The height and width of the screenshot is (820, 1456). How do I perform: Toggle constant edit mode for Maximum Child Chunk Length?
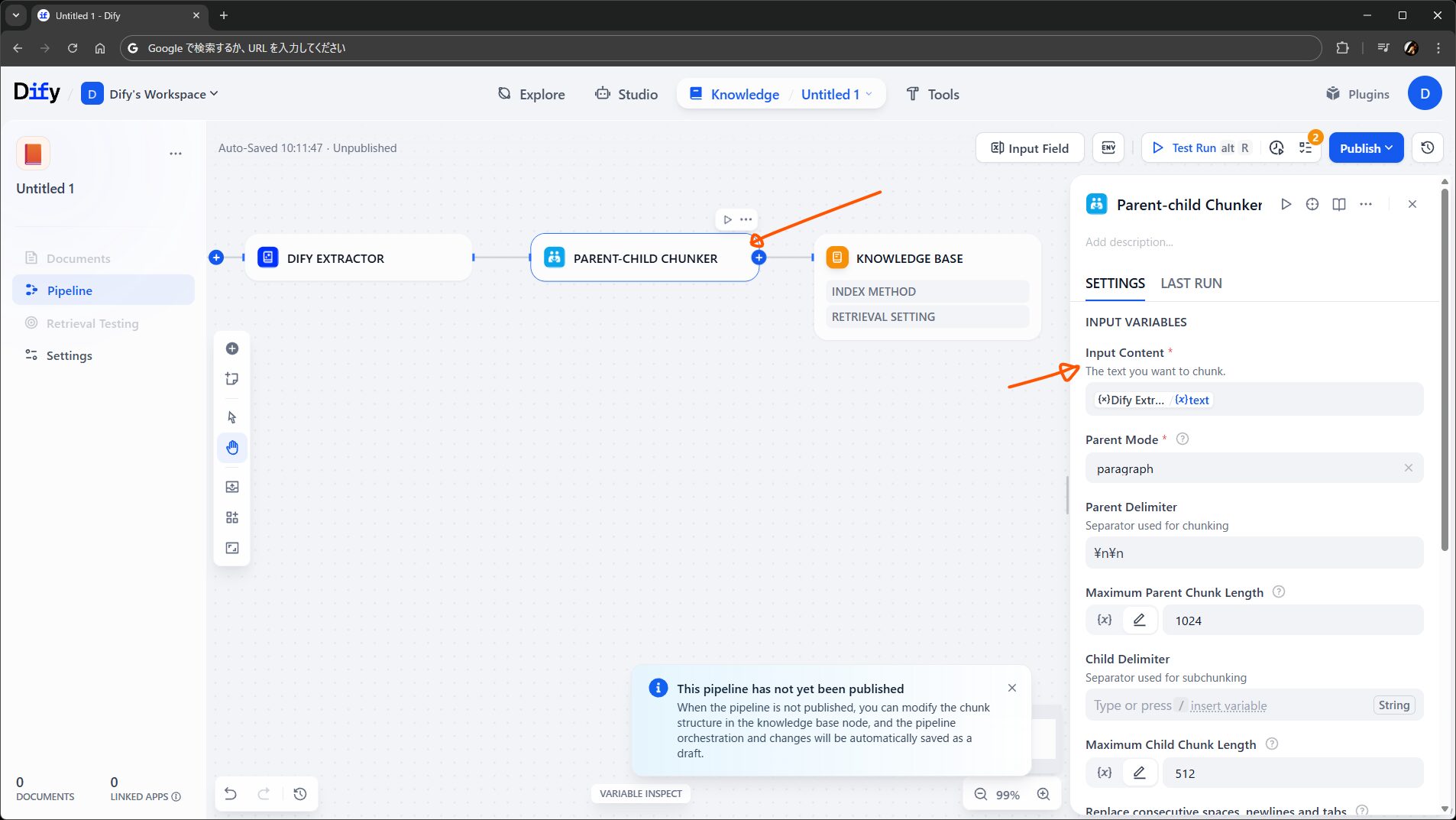pyautogui.click(x=1139, y=773)
